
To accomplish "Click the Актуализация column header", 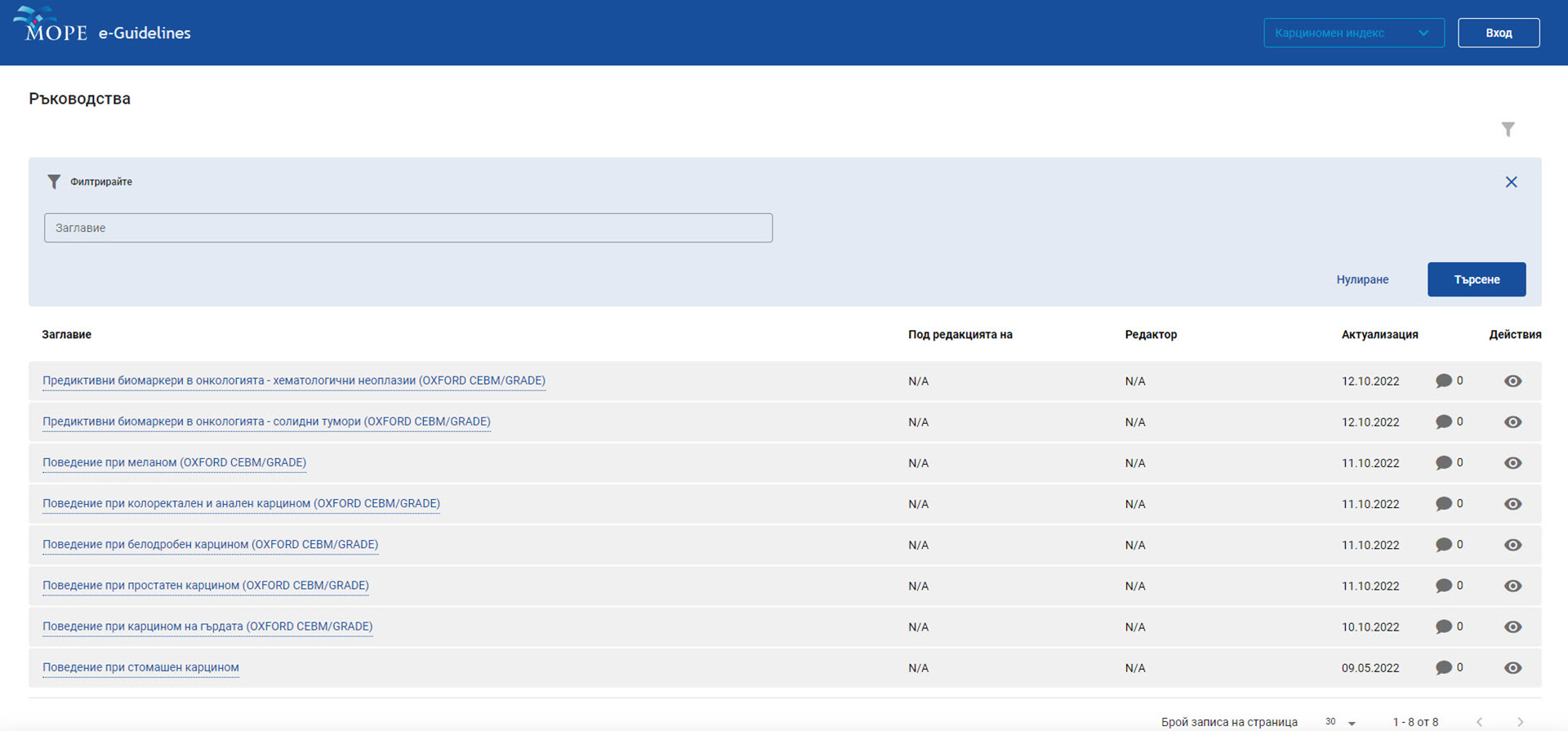I will (x=1379, y=334).
